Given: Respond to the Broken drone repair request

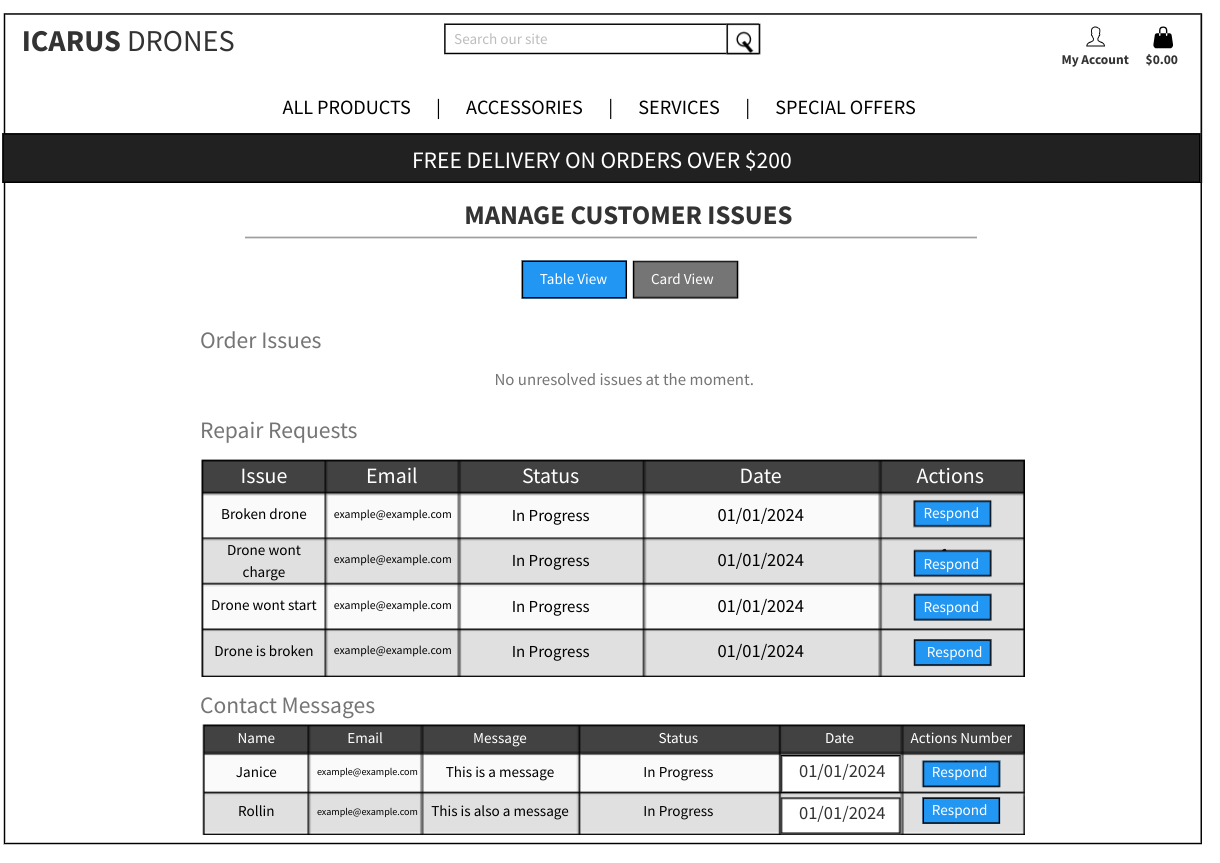Looking at the screenshot, I should [951, 513].
